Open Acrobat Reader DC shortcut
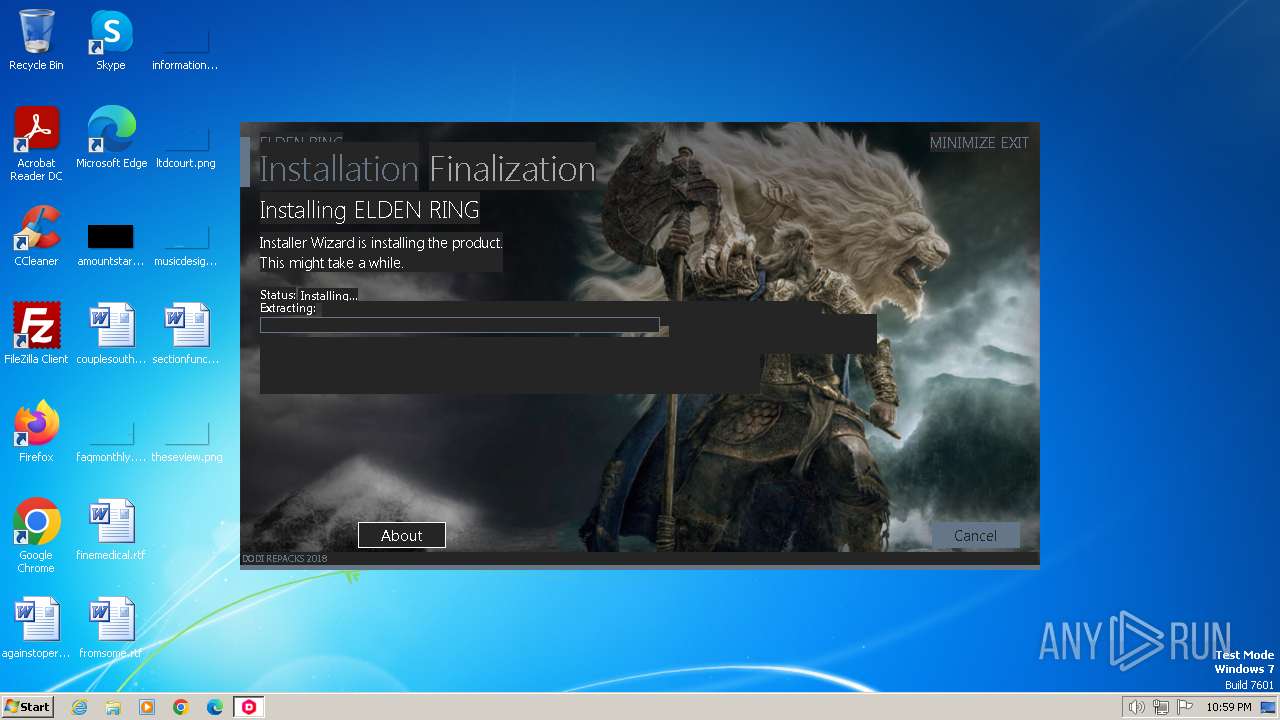The image size is (1280, 720). click(x=36, y=143)
